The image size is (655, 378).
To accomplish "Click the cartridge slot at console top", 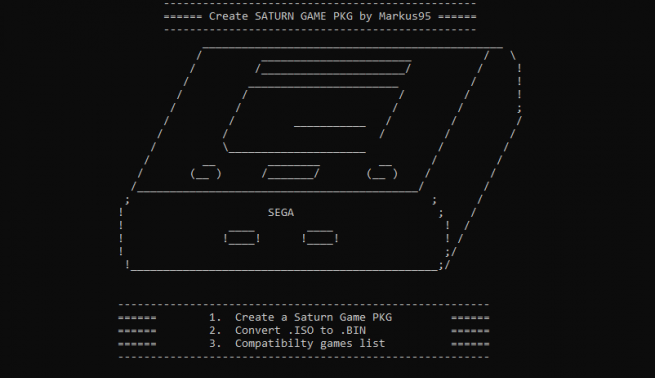I will 333,68.
